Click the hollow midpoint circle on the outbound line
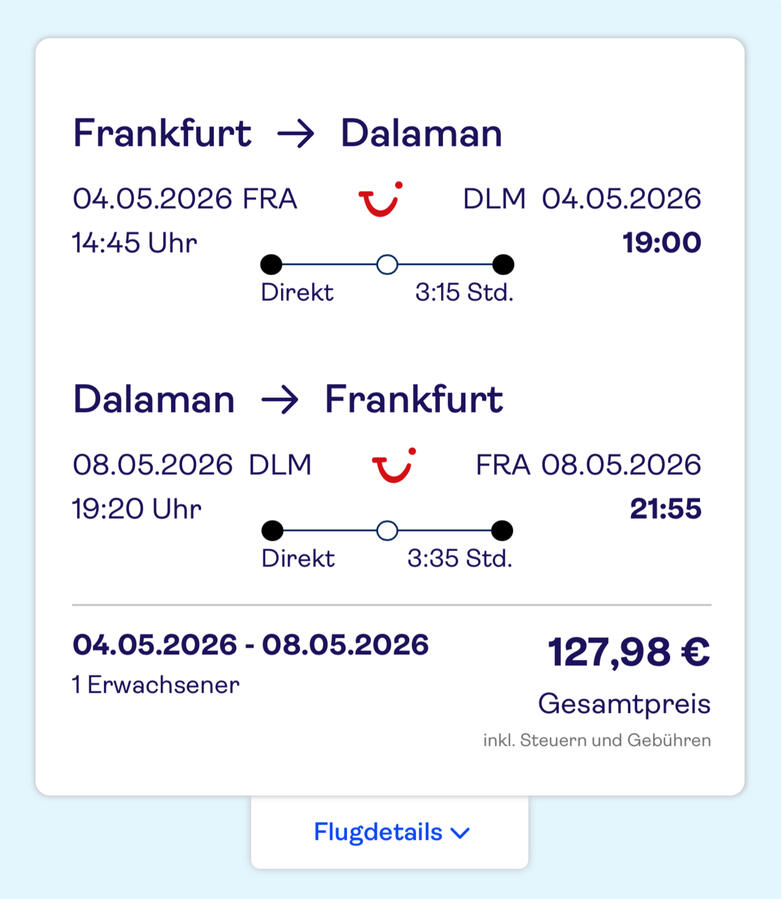 [x=387, y=264]
